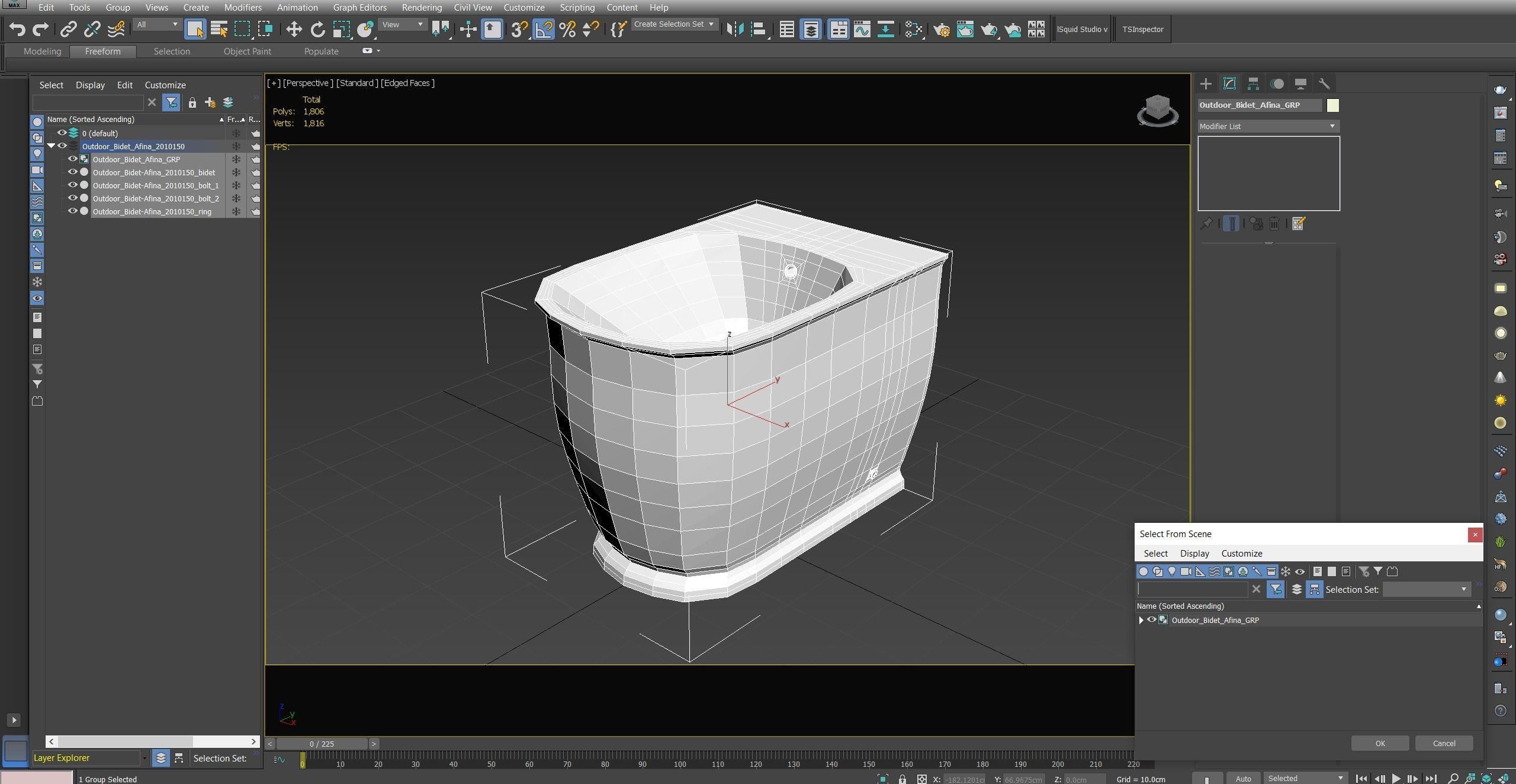This screenshot has width=1516, height=784.
Task: Open the Utilities wrench panel tab
Action: point(1324,83)
